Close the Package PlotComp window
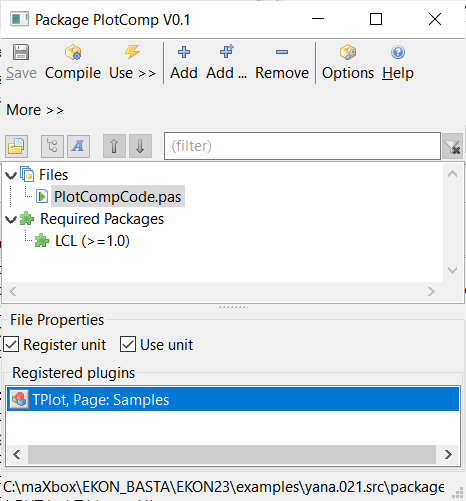The height and width of the screenshot is (501, 466). click(x=435, y=19)
